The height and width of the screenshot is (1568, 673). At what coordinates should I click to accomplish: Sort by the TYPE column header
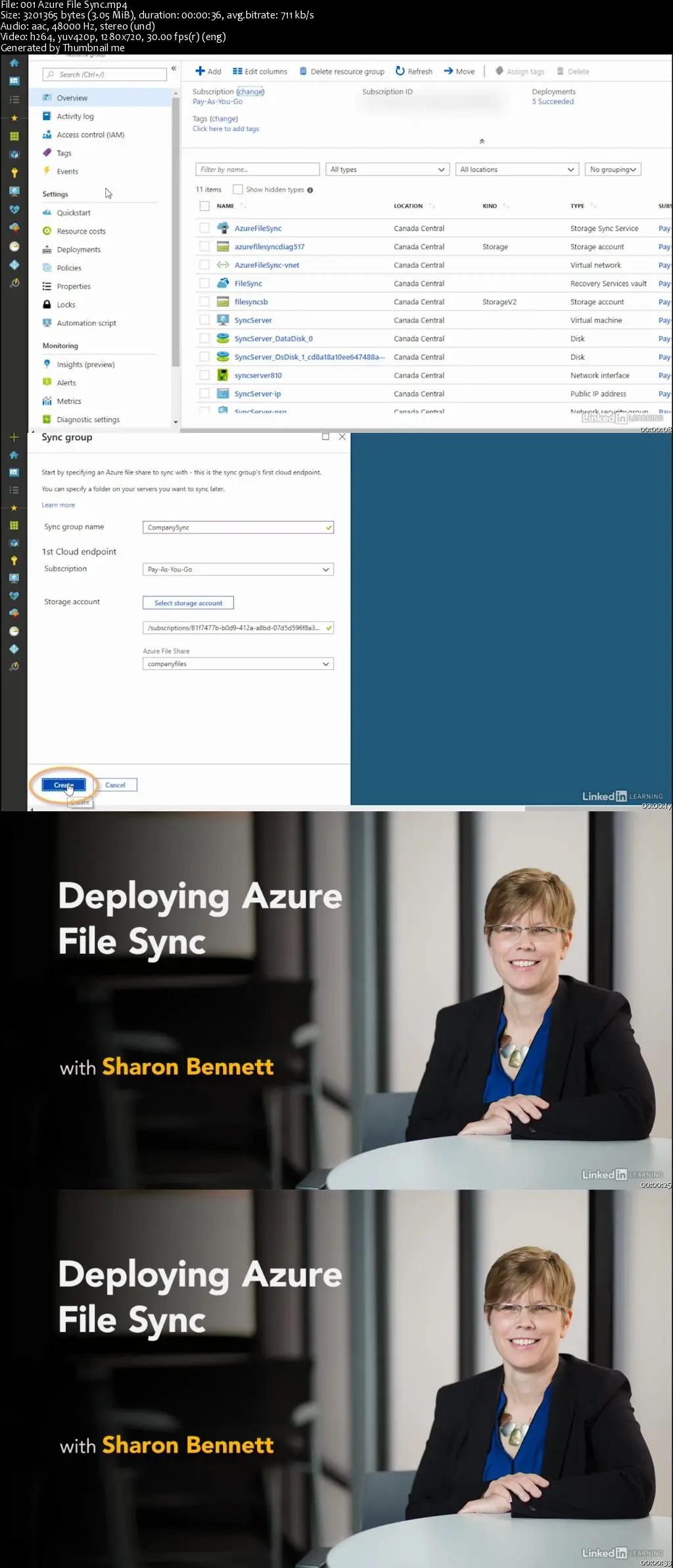(x=577, y=206)
